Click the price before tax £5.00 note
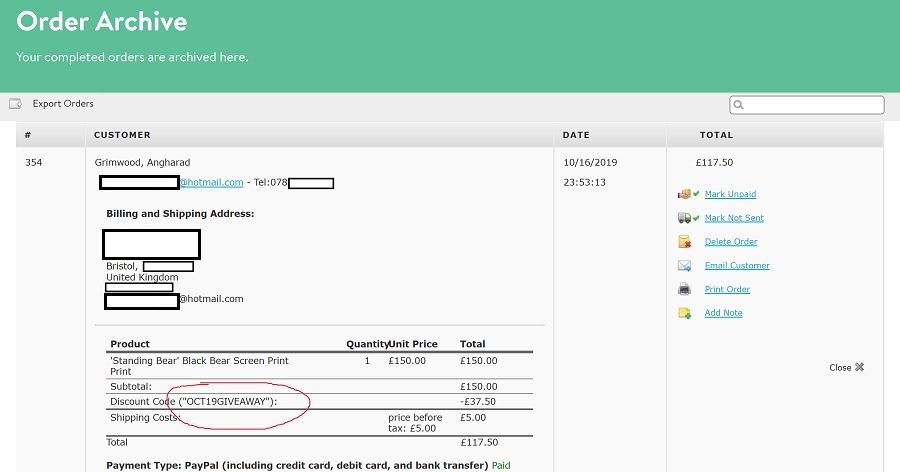The width and height of the screenshot is (900, 472). 415,423
